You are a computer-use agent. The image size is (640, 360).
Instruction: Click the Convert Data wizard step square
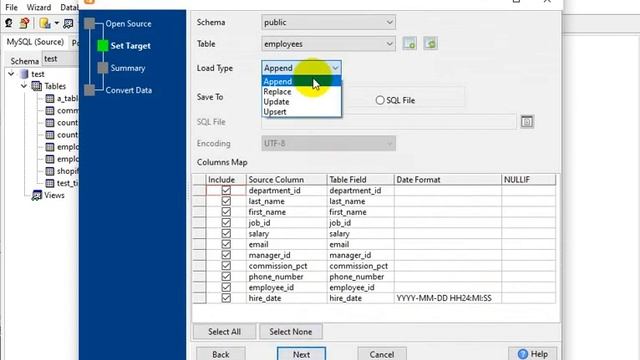point(89,90)
